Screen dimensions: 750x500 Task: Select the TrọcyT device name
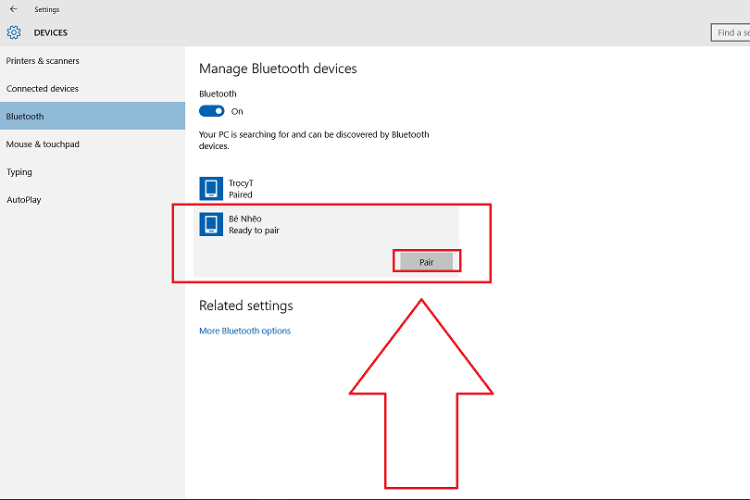(x=241, y=183)
